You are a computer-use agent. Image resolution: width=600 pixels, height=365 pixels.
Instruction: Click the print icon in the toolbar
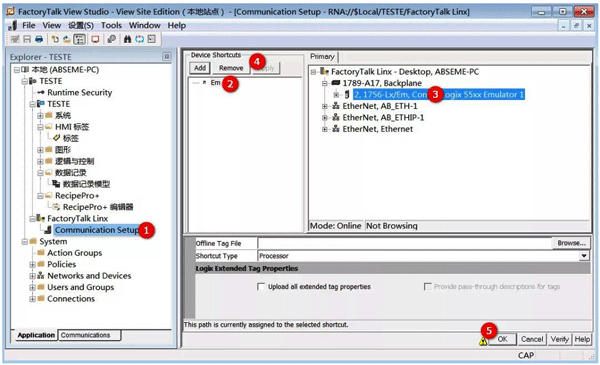click(x=39, y=39)
